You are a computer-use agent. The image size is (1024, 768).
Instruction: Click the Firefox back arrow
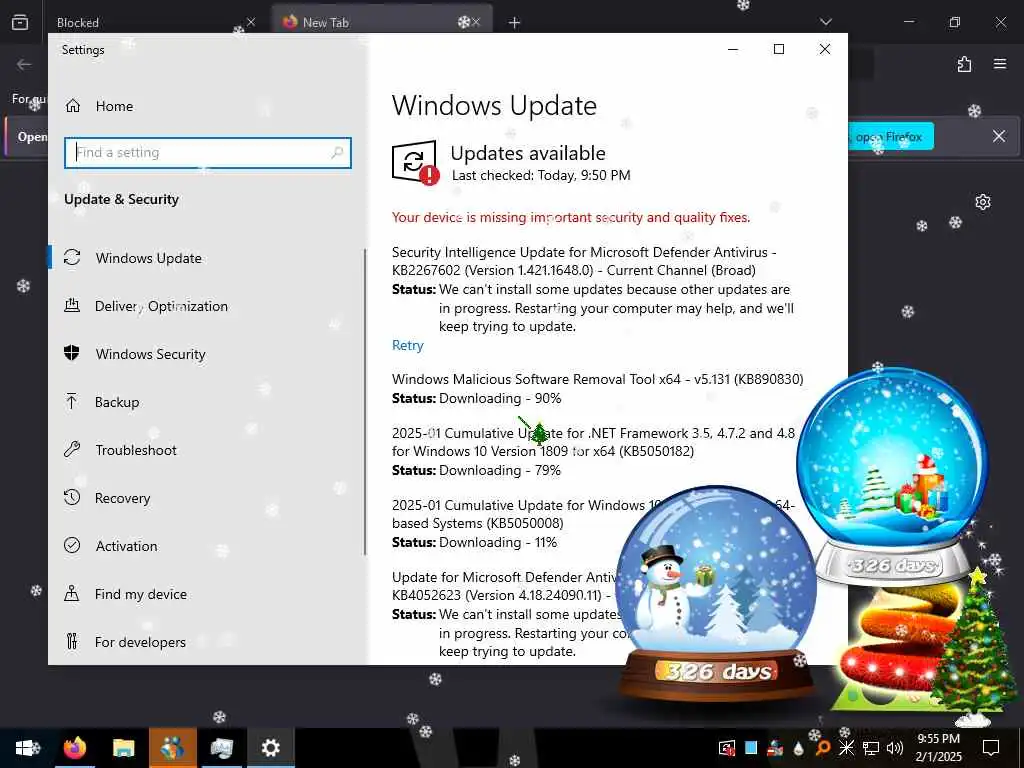pyautogui.click(x=24, y=64)
